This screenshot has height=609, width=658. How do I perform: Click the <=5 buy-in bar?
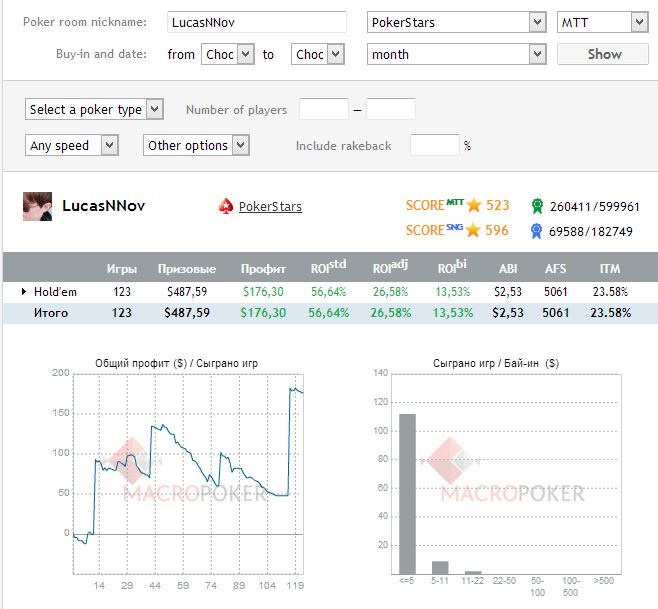coord(407,494)
